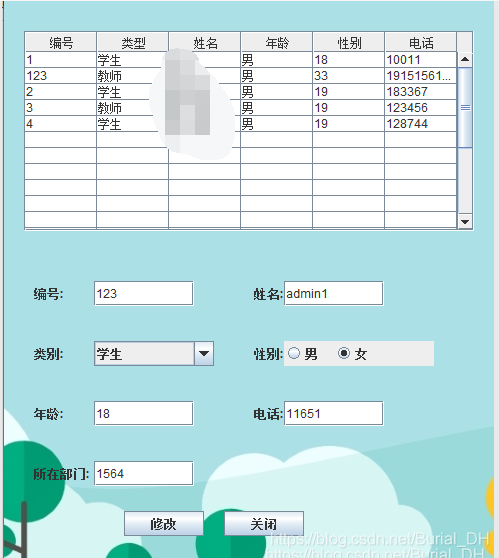The image size is (499, 558).
Task: Select 教师 cell in row 123
Action: pyautogui.click(x=133, y=76)
